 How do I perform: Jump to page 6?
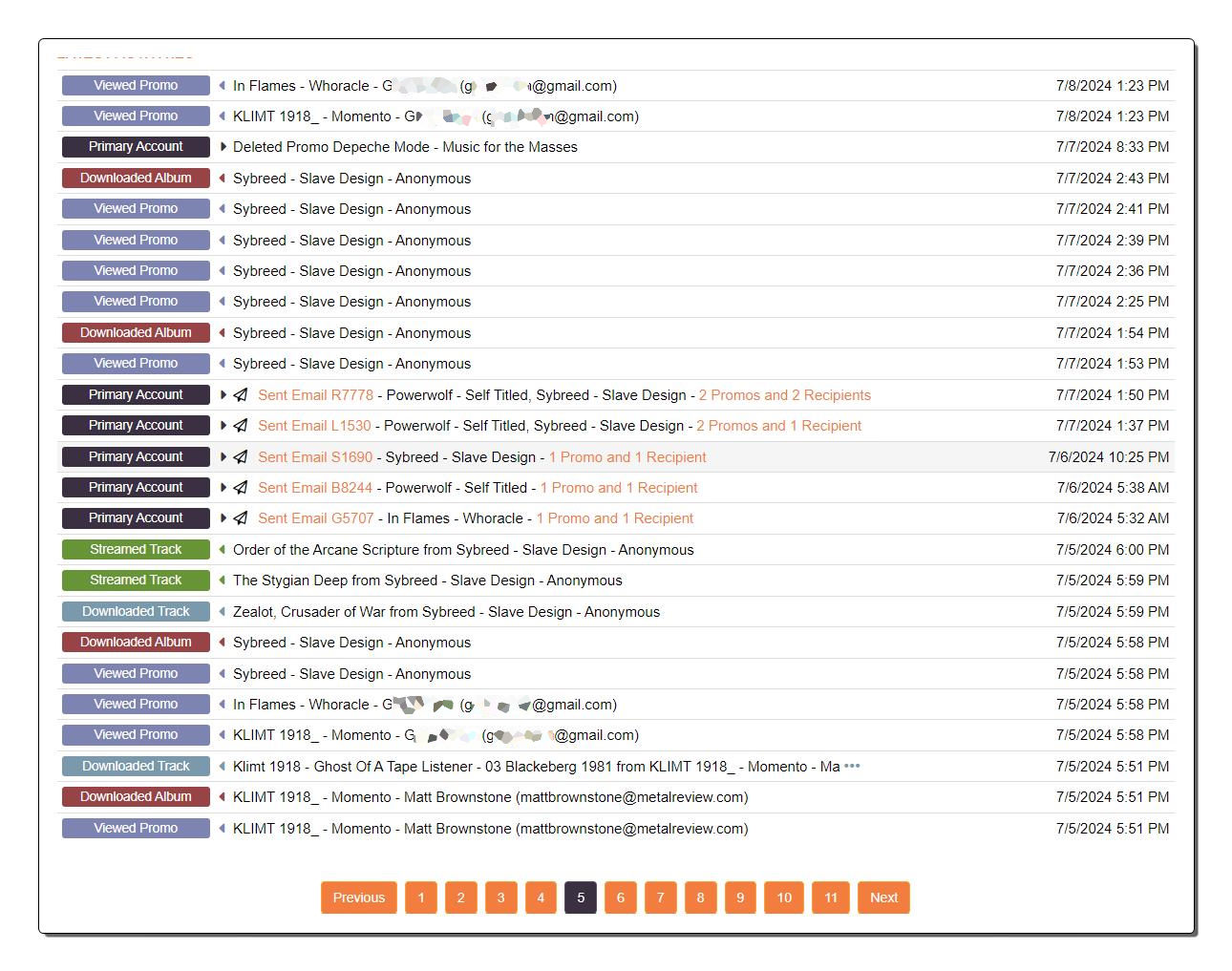click(621, 897)
